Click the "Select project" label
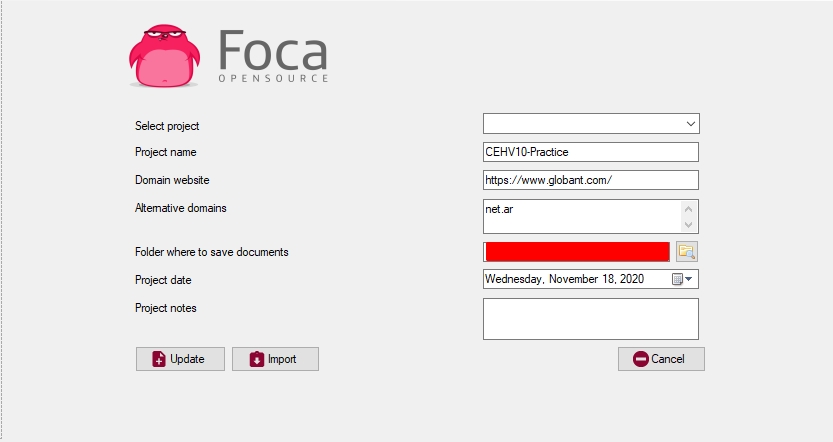833x442 pixels. [x=167, y=126]
